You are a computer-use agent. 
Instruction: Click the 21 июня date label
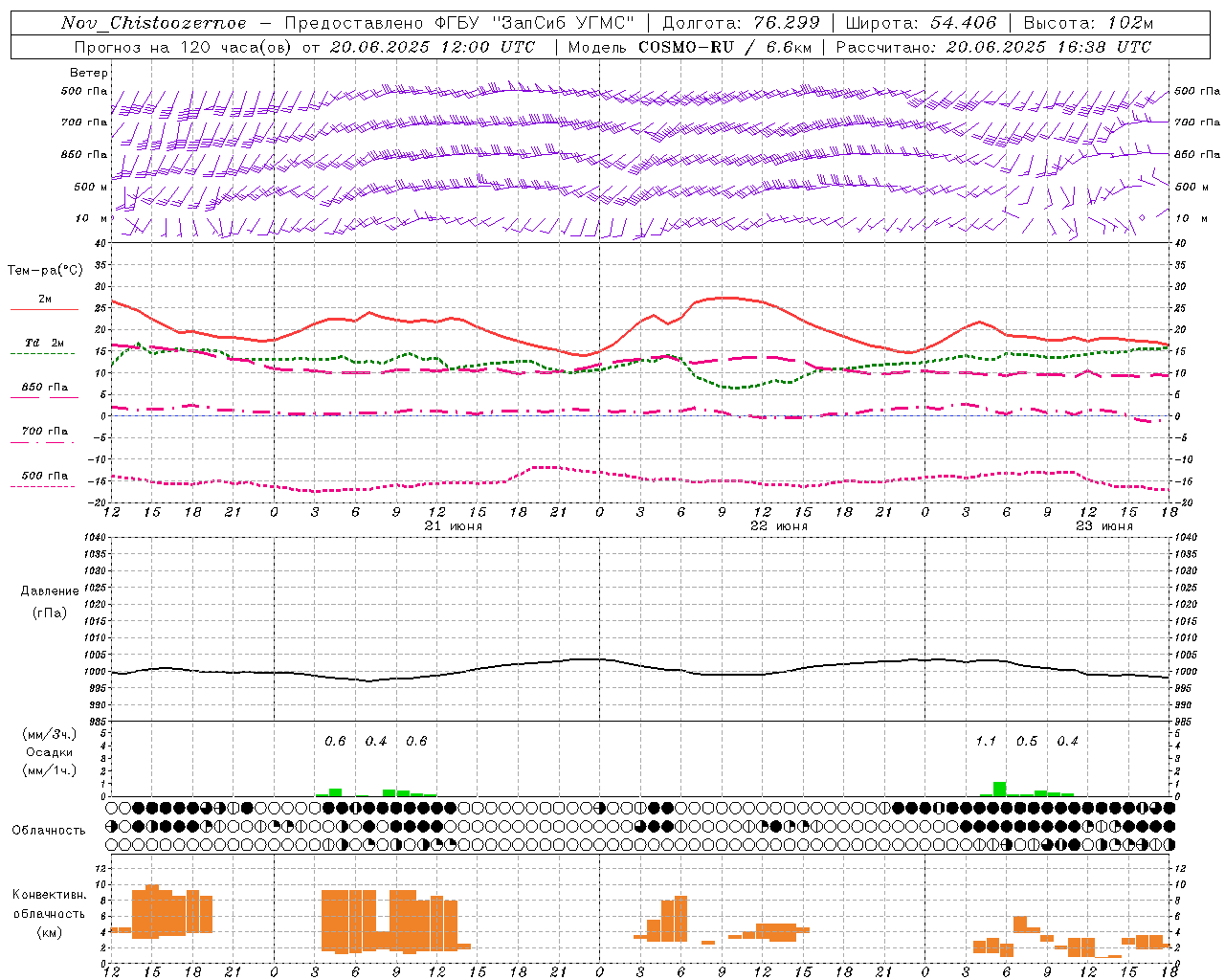pos(454,526)
